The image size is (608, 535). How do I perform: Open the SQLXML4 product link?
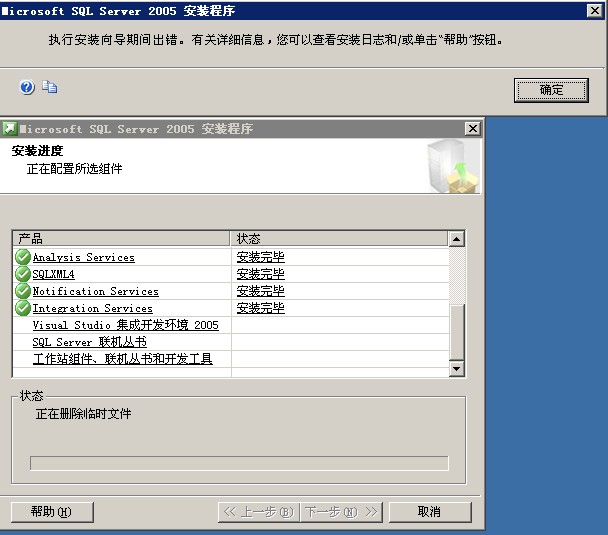pos(54,274)
